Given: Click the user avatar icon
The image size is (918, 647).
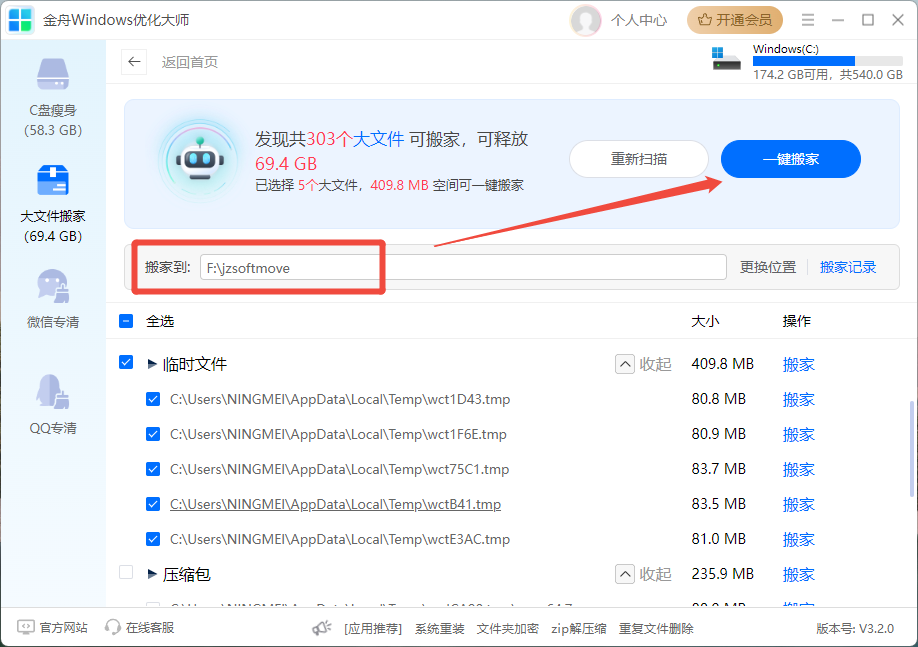Looking at the screenshot, I should [x=585, y=20].
